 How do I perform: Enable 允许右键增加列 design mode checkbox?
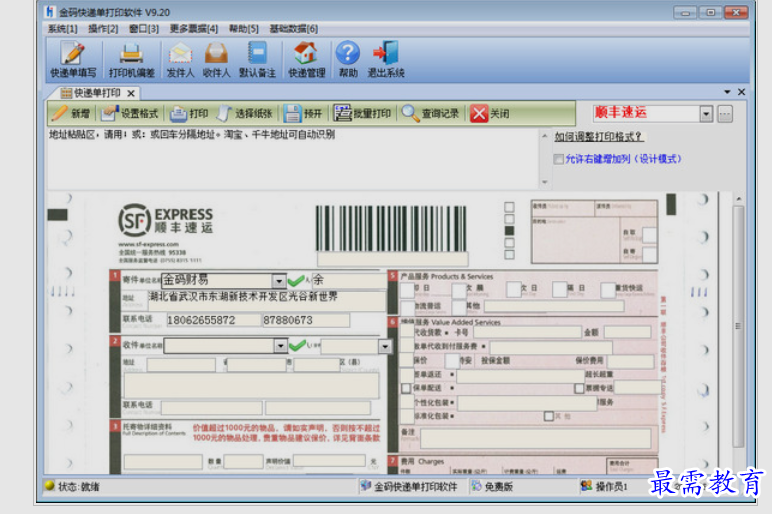click(558, 159)
